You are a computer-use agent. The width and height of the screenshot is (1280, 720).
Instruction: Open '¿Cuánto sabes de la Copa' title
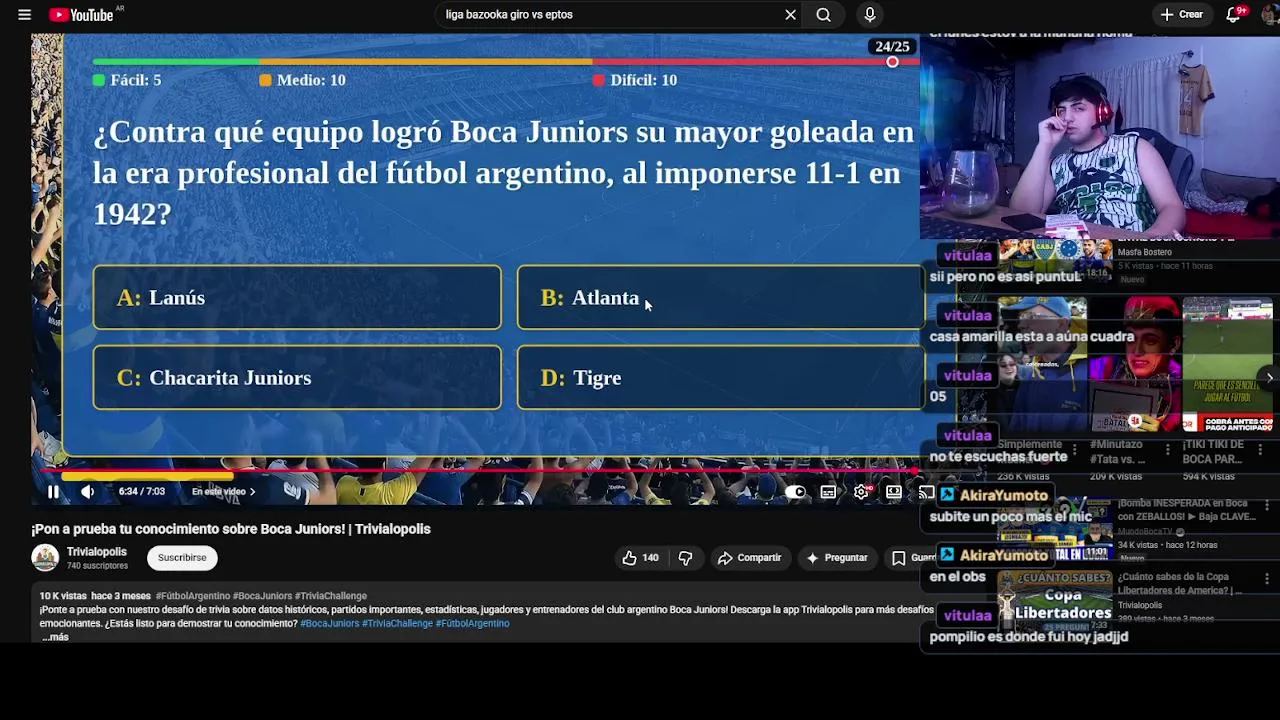click(x=1180, y=584)
